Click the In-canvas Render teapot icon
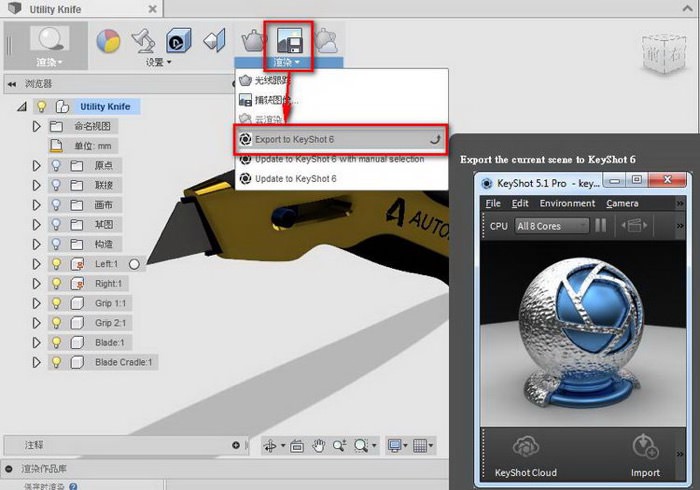The width and height of the screenshot is (700, 490). 254,41
